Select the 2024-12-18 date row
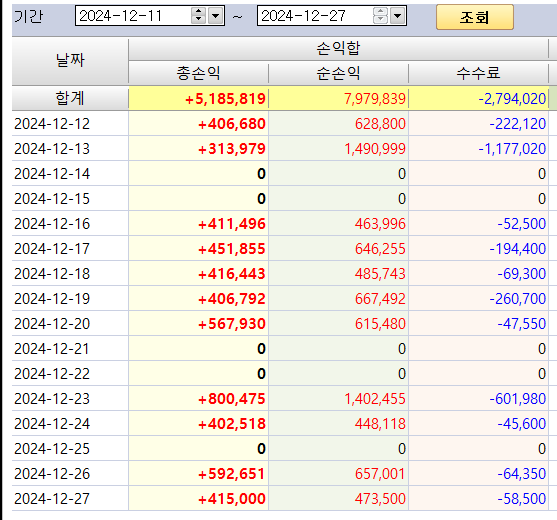Screen dimensions: 557x520 (x=52, y=274)
